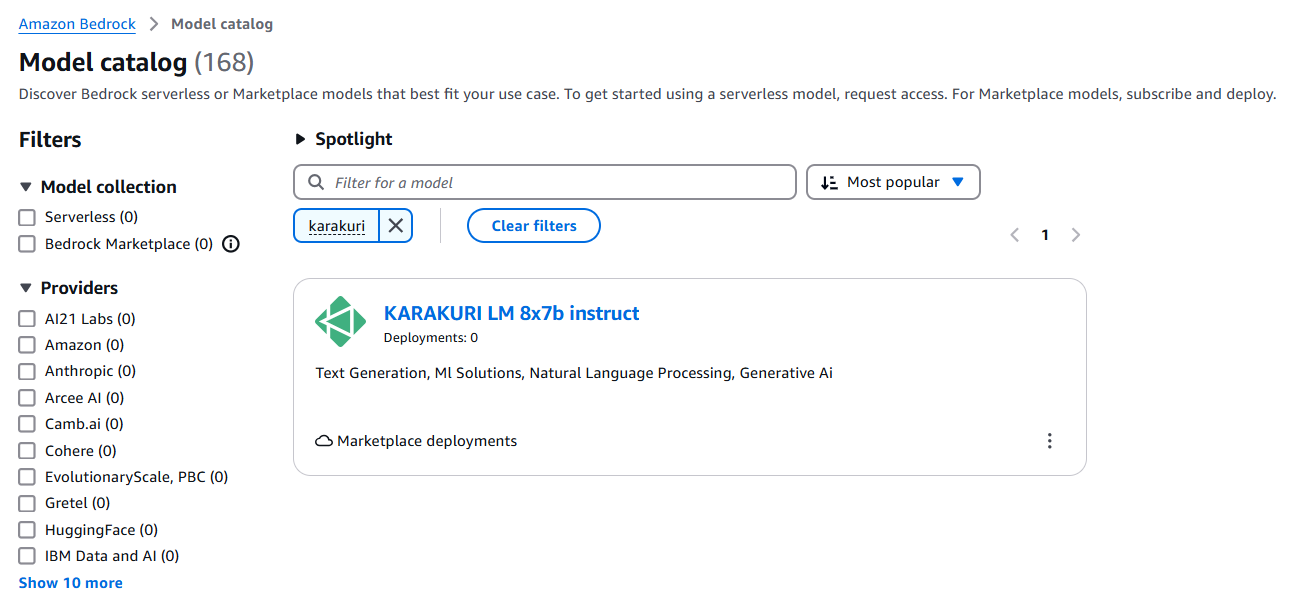The image size is (1316, 606).
Task: Click Clear filters button
Action: coord(534,226)
